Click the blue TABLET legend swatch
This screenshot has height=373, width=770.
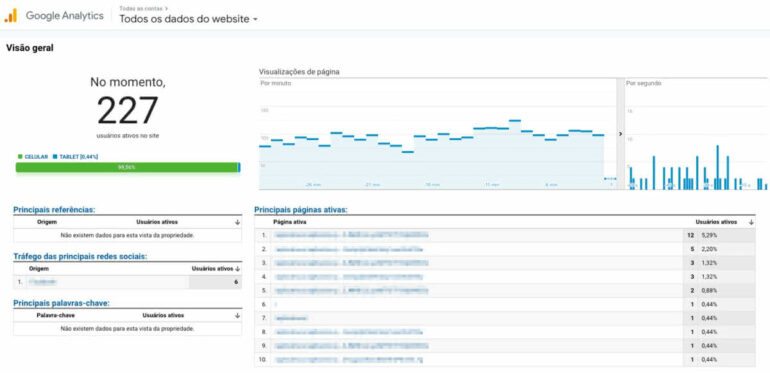coord(55,157)
